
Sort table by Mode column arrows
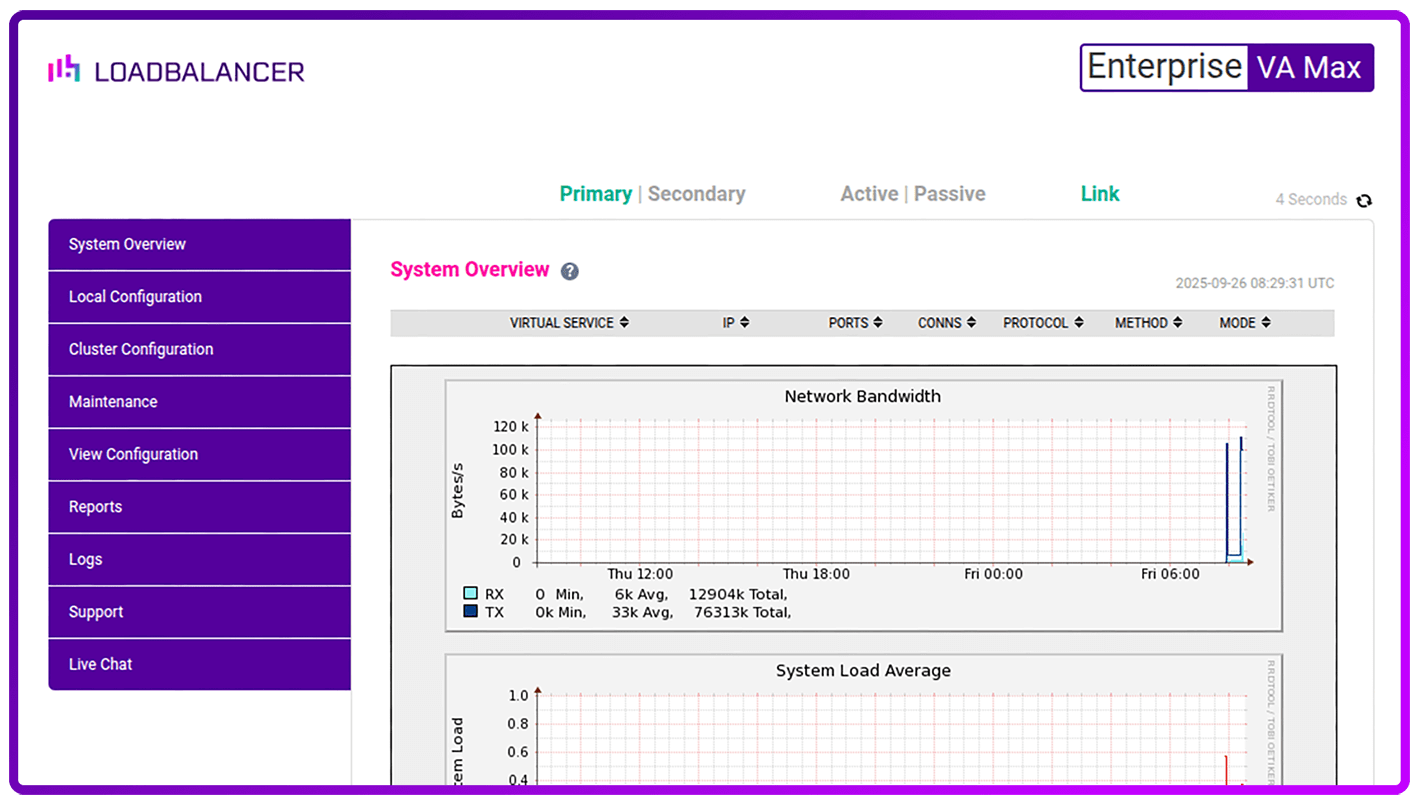pyautogui.click(x=1266, y=323)
